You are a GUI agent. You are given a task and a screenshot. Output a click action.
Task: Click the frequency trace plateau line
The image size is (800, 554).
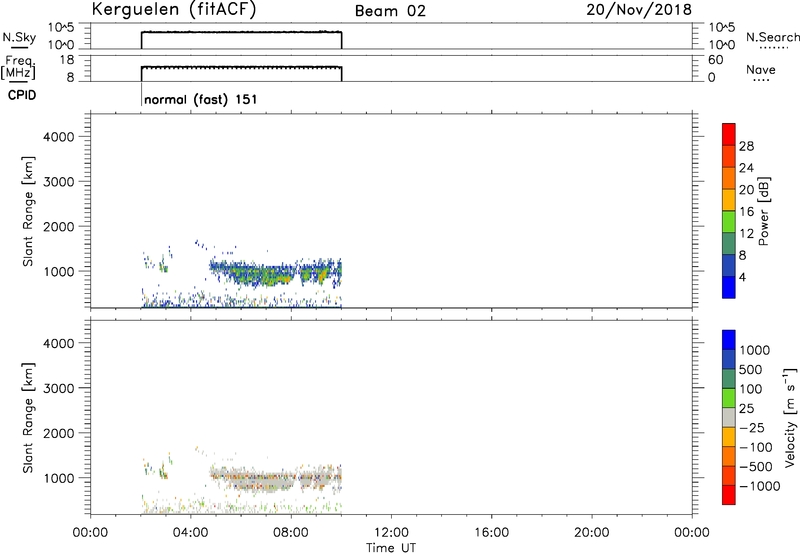point(241,67)
